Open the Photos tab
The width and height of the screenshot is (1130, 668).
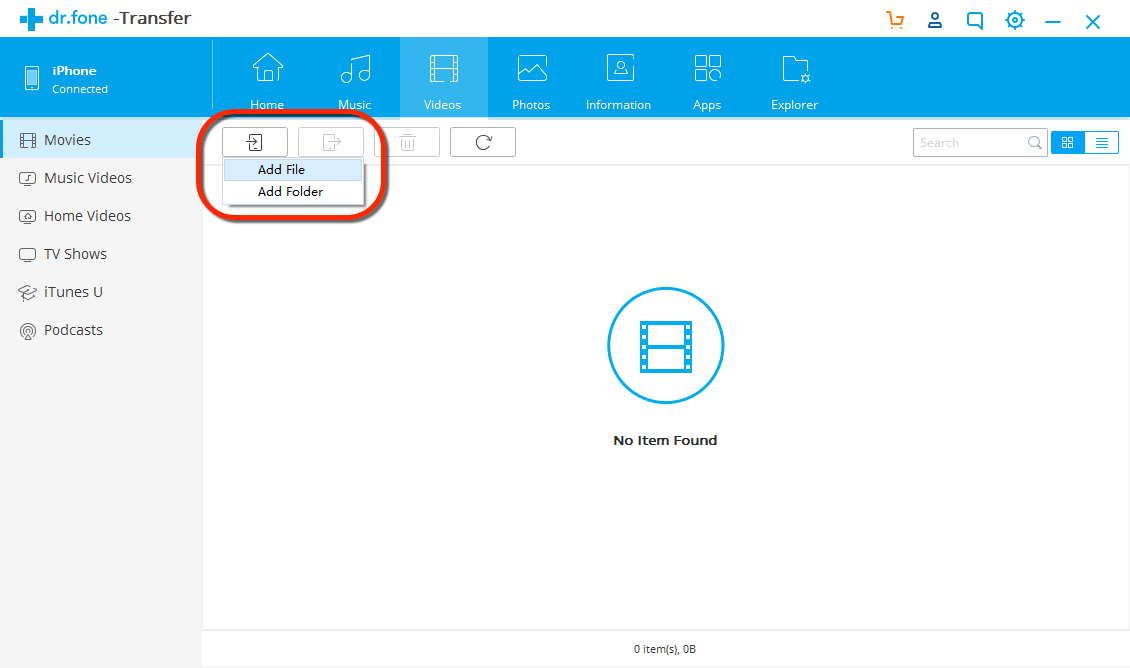531,81
